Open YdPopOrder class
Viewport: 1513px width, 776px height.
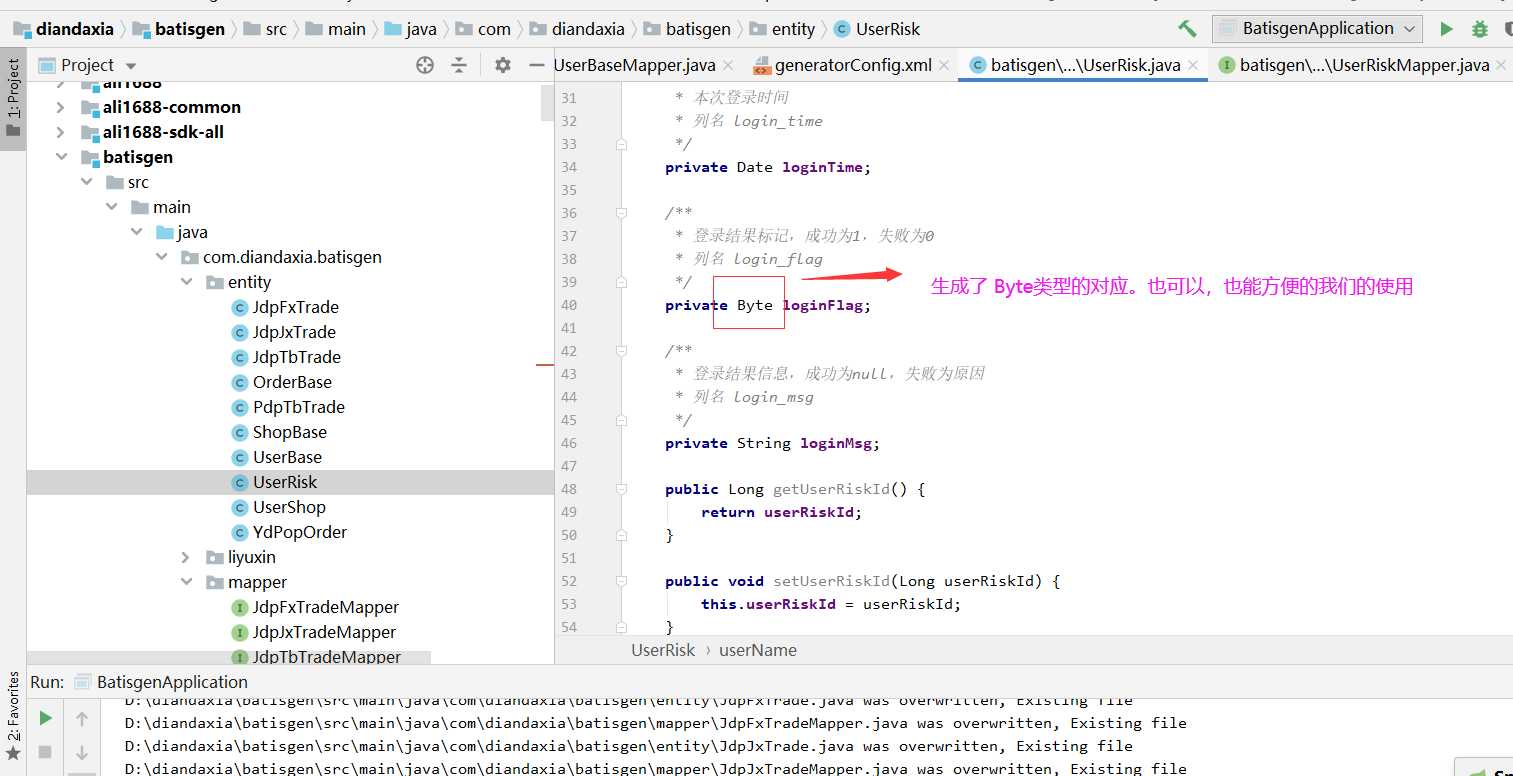(x=300, y=532)
